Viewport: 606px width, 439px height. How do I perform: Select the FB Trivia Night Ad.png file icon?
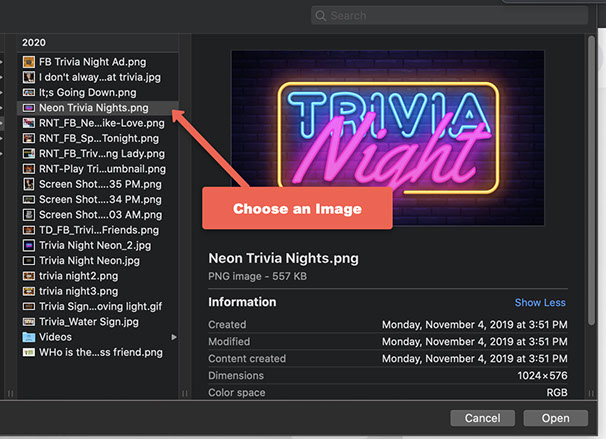pos(29,61)
